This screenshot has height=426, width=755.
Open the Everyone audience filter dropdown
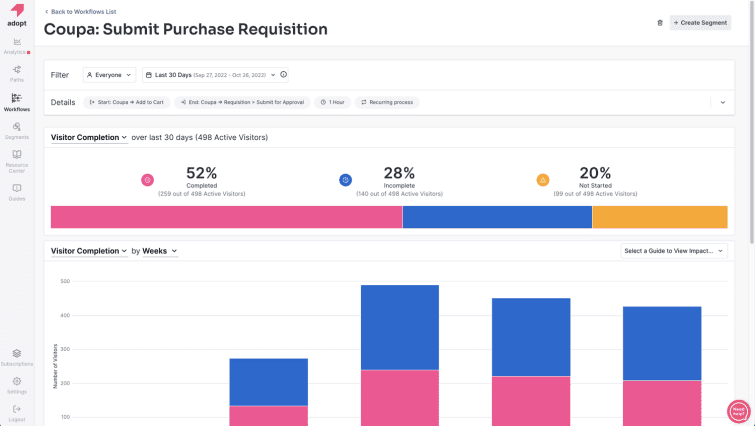tap(109, 75)
